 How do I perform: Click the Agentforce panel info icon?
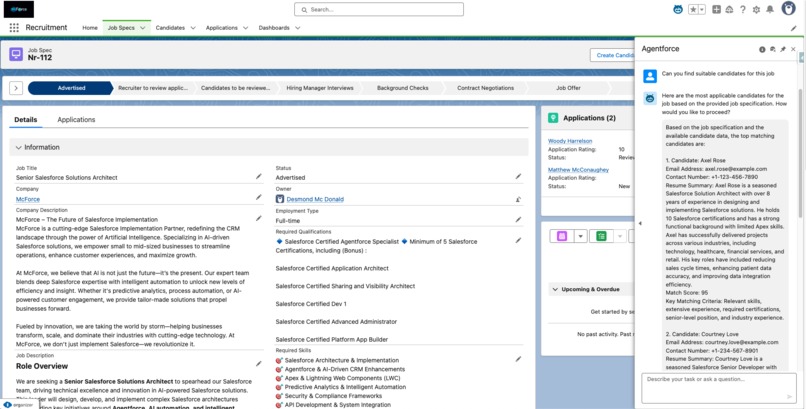tap(762, 49)
